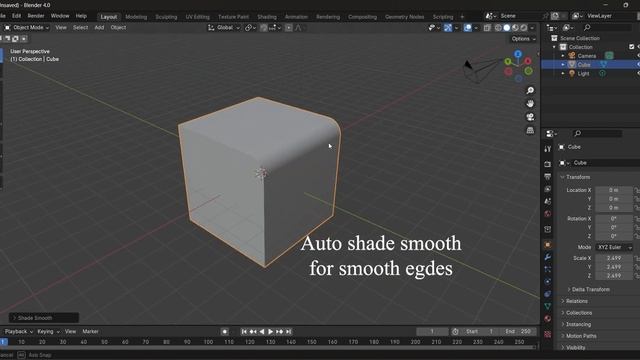
Task: Expand the Collections panel in properties
Action: 578,313
